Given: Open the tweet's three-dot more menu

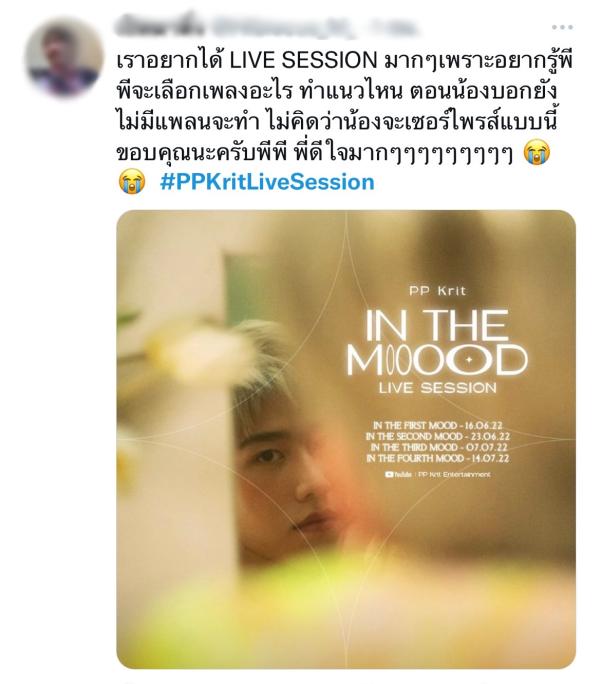Looking at the screenshot, I should tap(562, 27).
